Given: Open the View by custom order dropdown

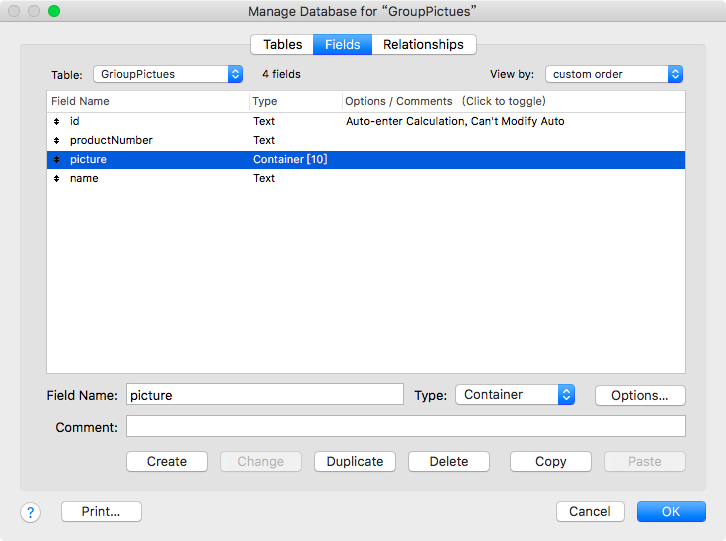Looking at the screenshot, I should pos(614,74).
